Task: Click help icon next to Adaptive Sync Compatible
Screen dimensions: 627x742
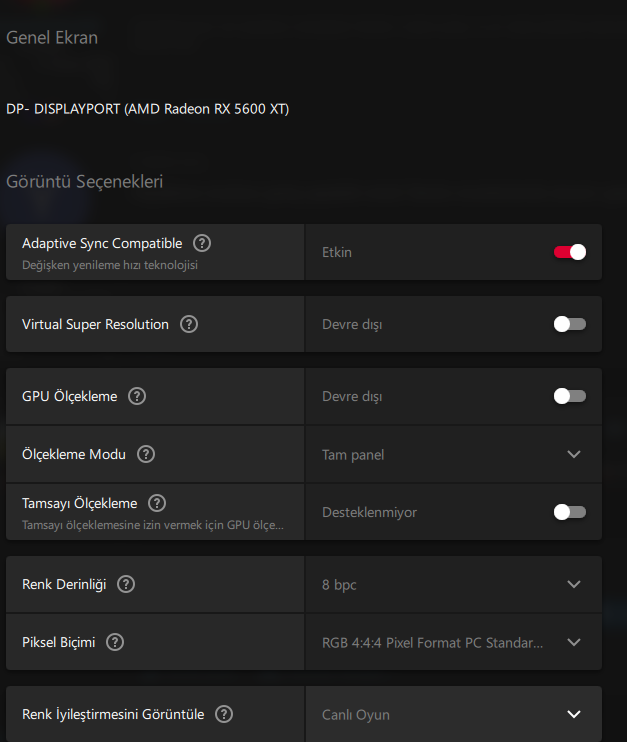Action: (x=202, y=243)
